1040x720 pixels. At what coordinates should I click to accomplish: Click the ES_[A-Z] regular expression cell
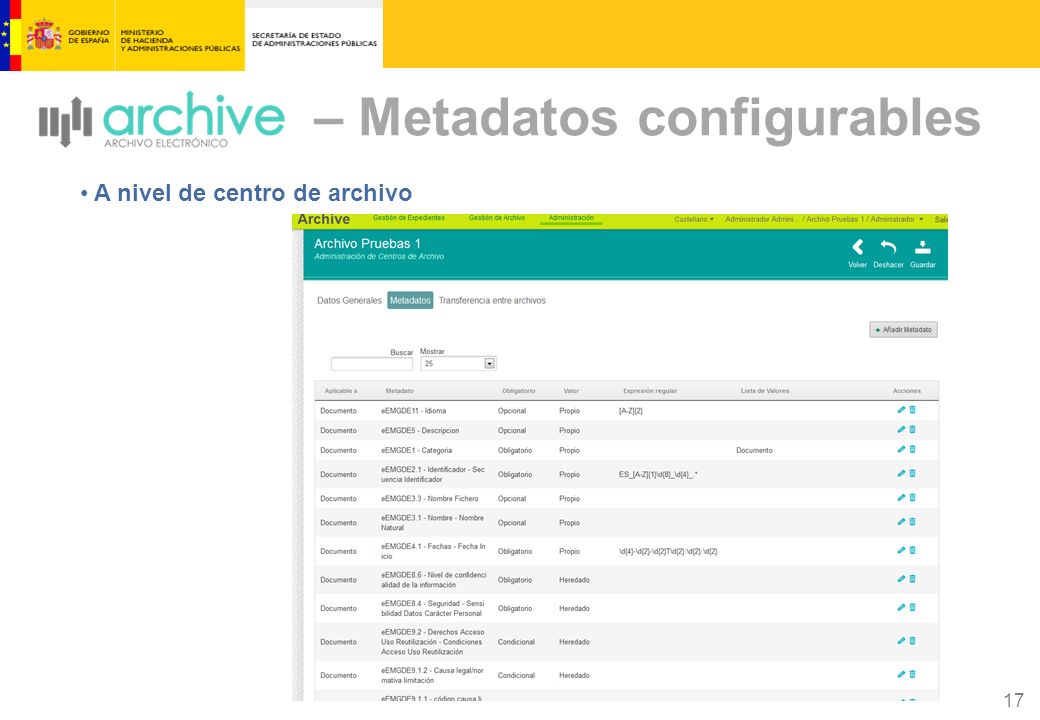coord(658,475)
